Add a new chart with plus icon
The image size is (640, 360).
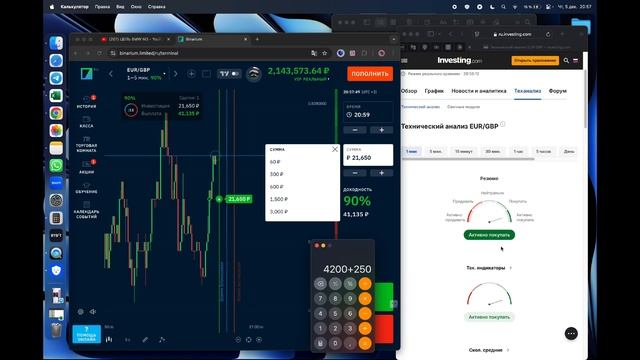click(x=191, y=74)
